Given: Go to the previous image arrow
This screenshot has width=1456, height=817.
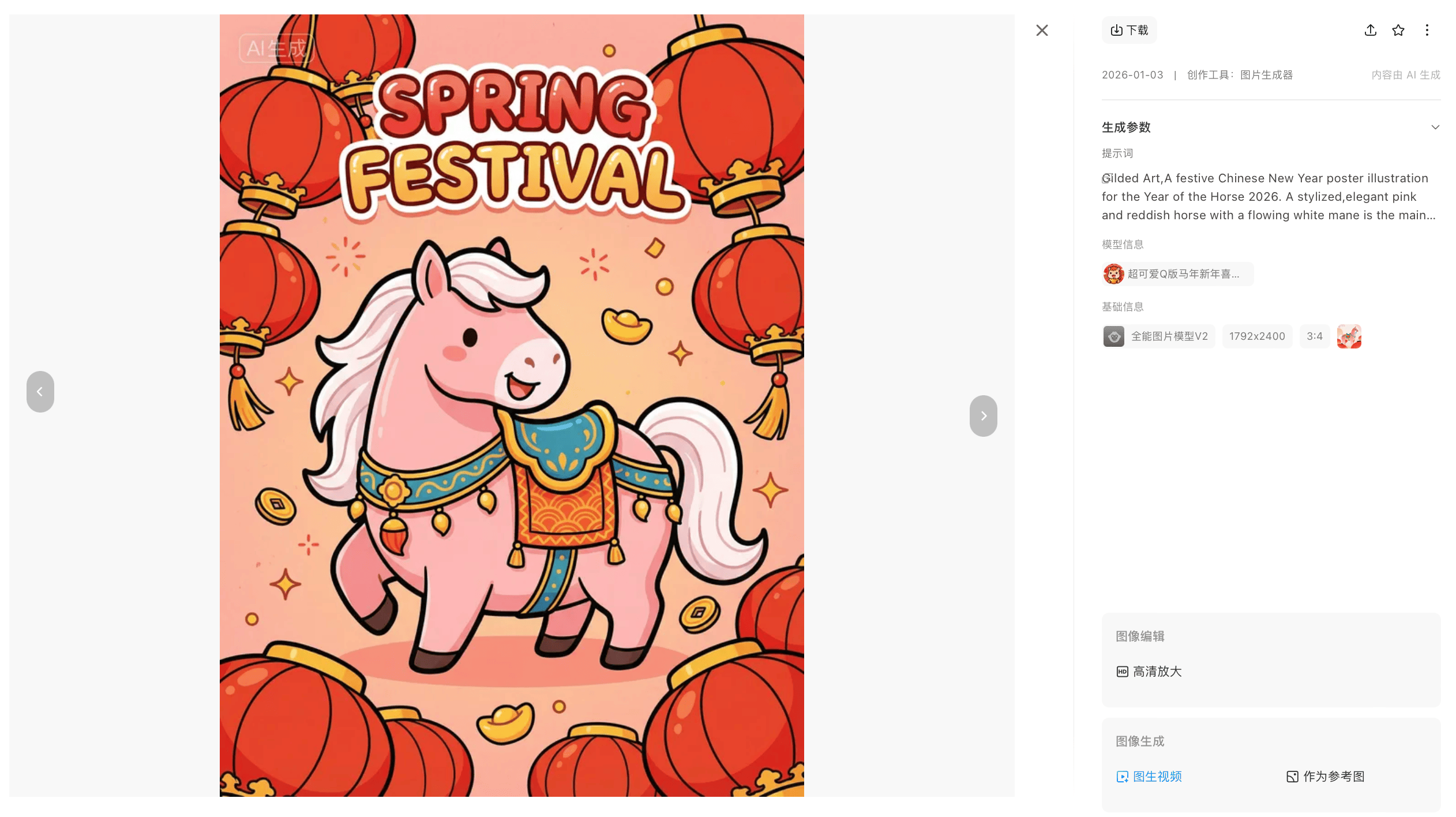Looking at the screenshot, I should pyautogui.click(x=40, y=392).
